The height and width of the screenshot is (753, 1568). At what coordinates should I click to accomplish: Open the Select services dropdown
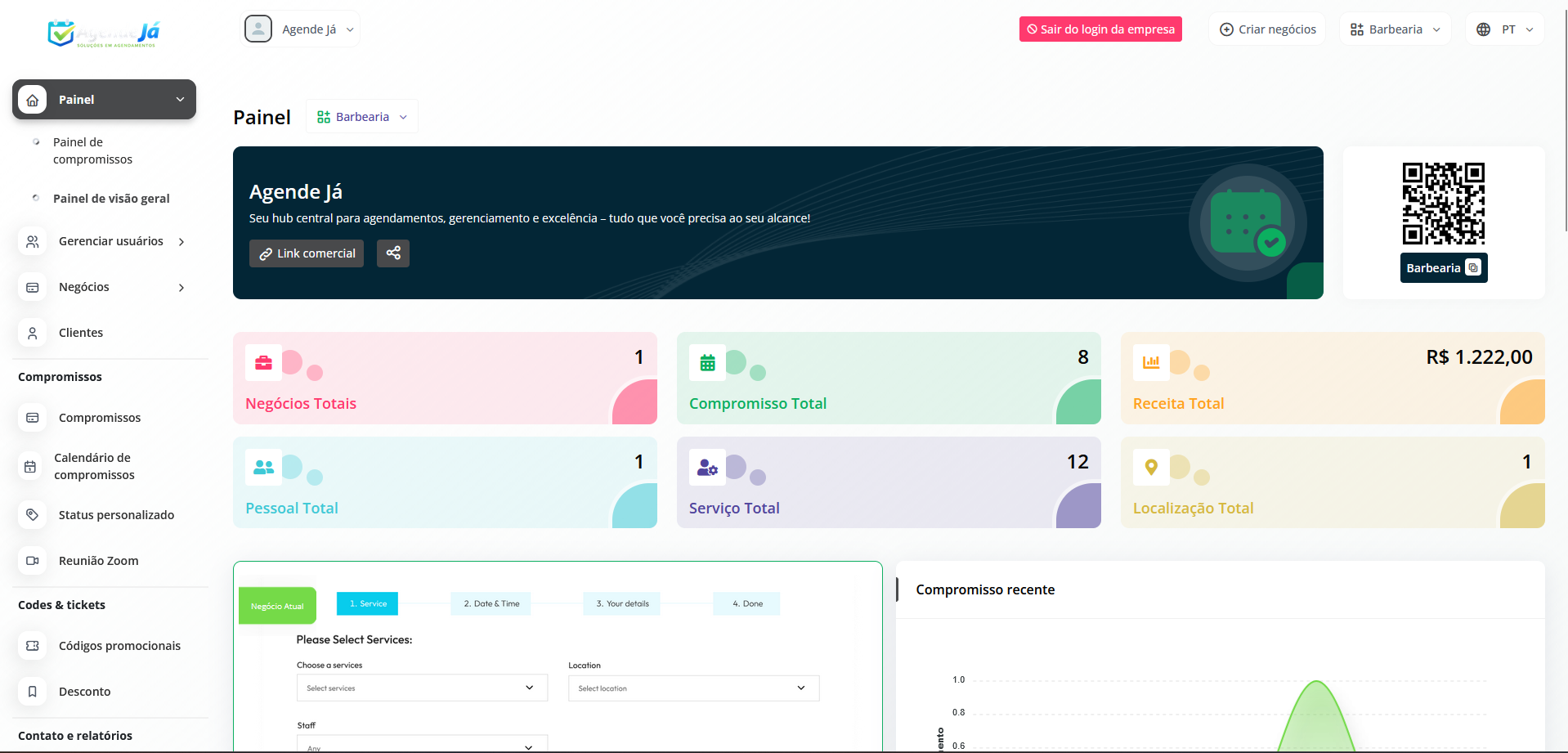click(x=422, y=688)
